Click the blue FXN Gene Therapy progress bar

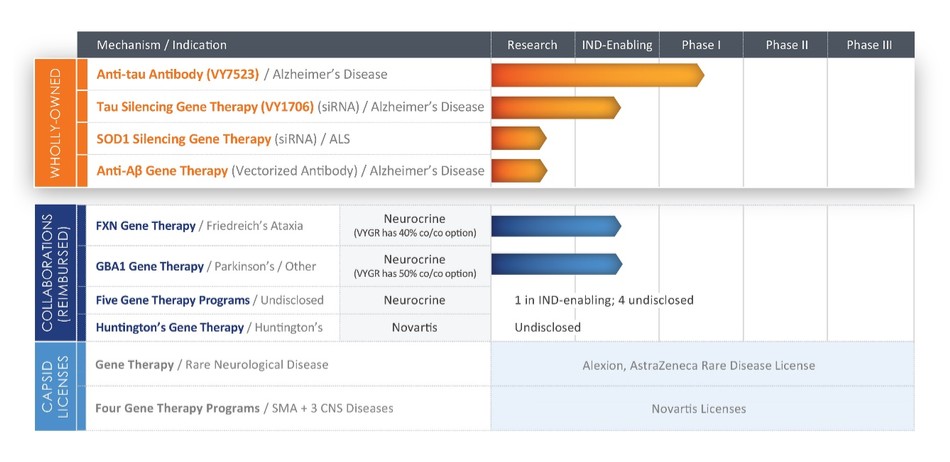(555, 226)
